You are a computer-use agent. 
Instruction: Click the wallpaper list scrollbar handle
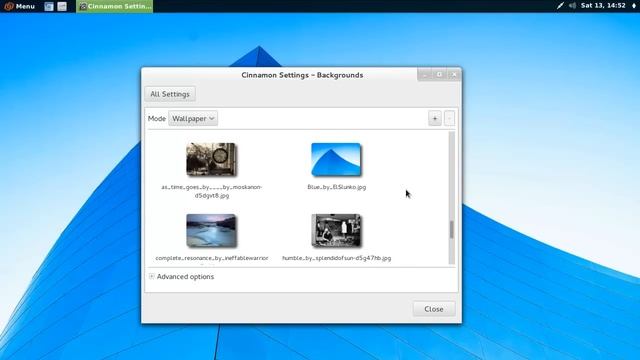point(451,229)
